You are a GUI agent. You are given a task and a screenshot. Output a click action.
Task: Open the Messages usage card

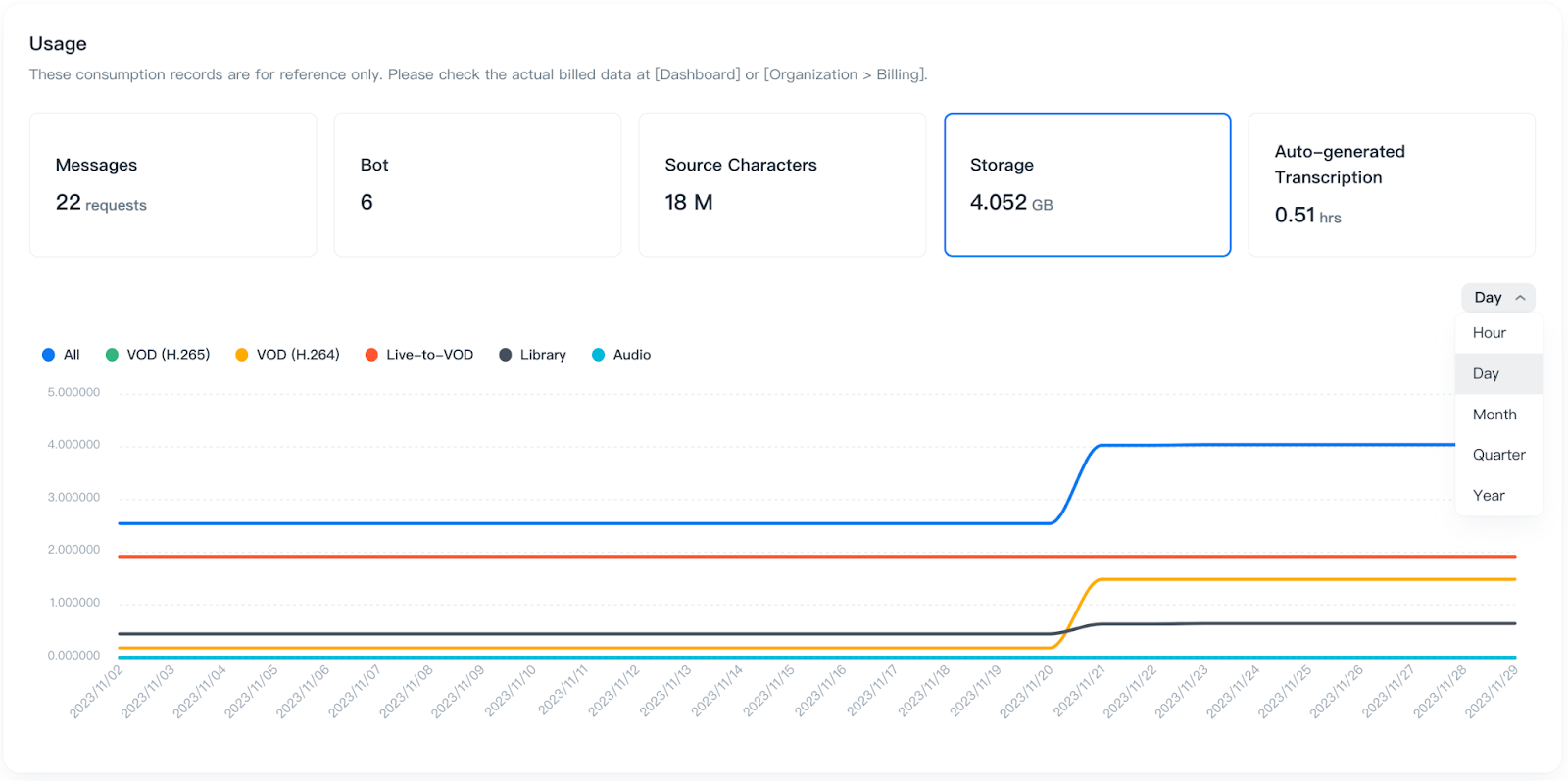click(x=172, y=185)
